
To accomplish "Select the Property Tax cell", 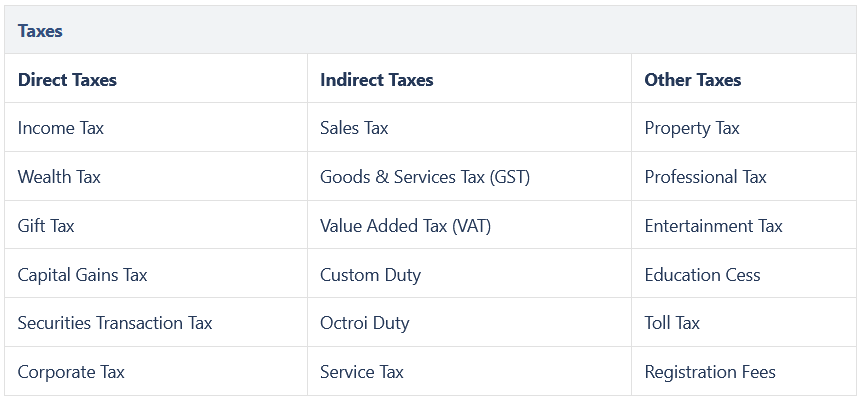I will (692, 128).
